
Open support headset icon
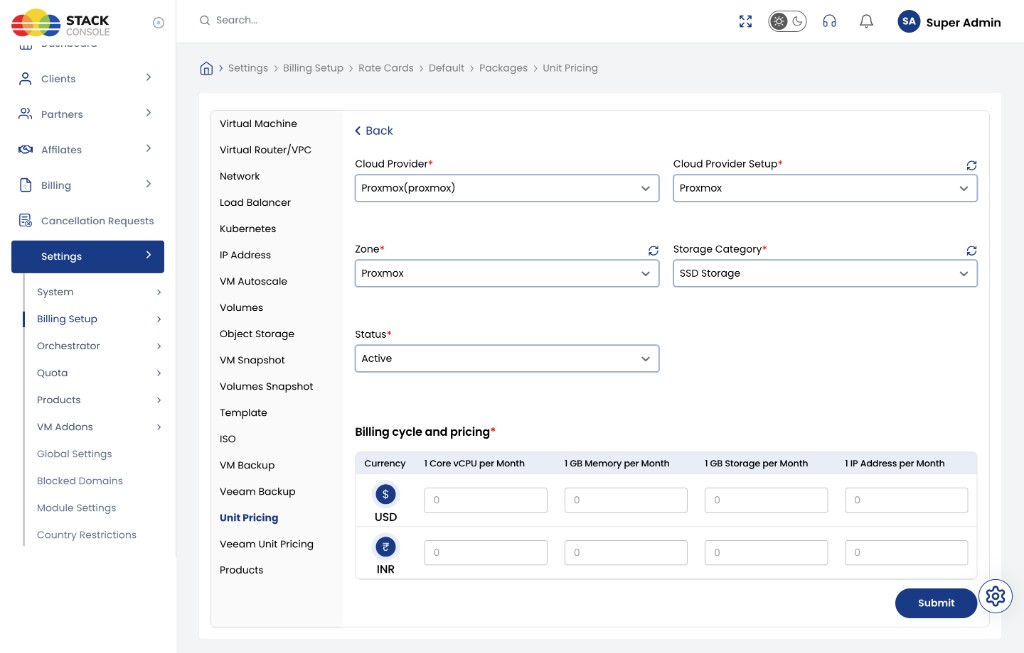(829, 22)
